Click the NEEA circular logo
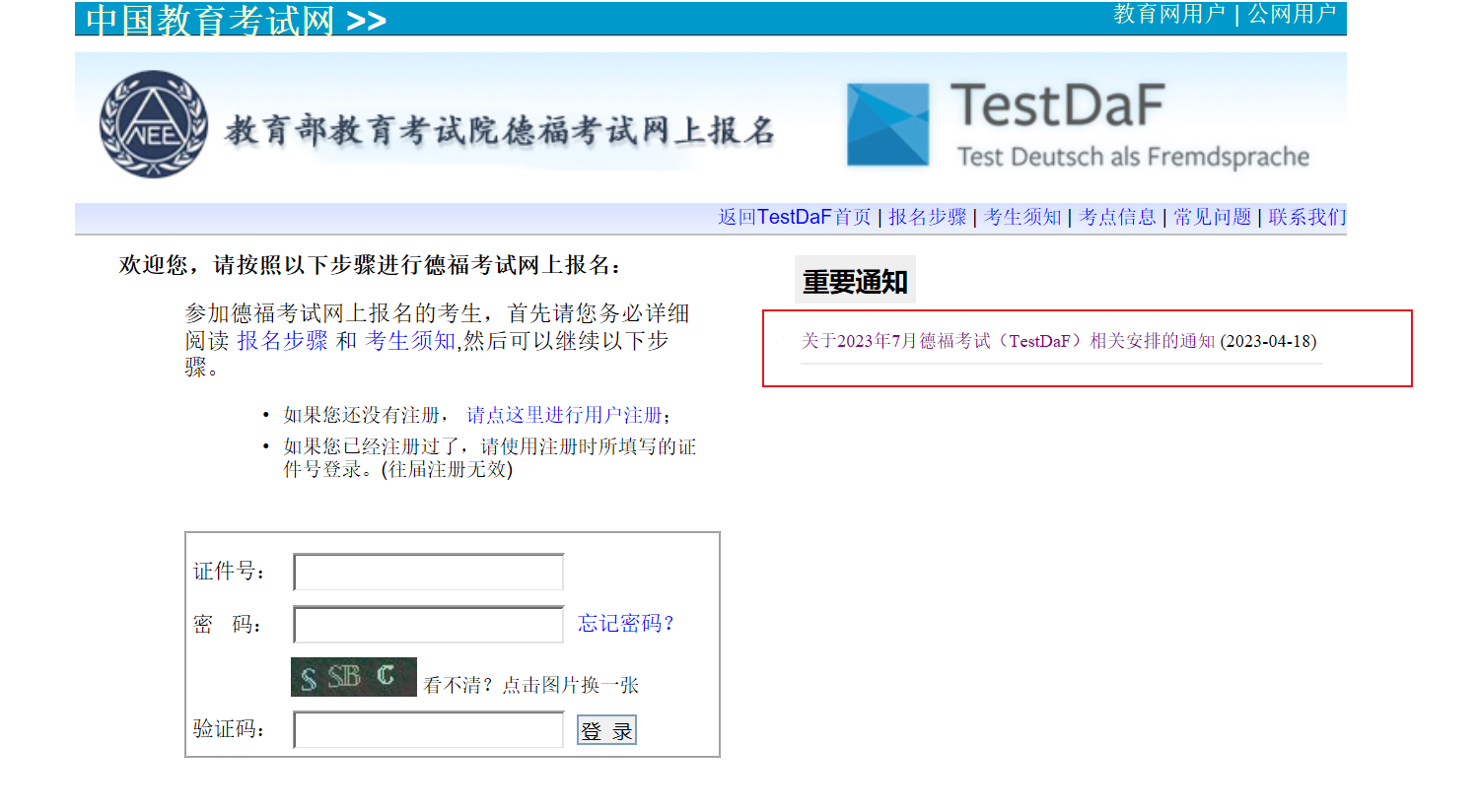This screenshot has height=812, width=1477. pos(154,124)
